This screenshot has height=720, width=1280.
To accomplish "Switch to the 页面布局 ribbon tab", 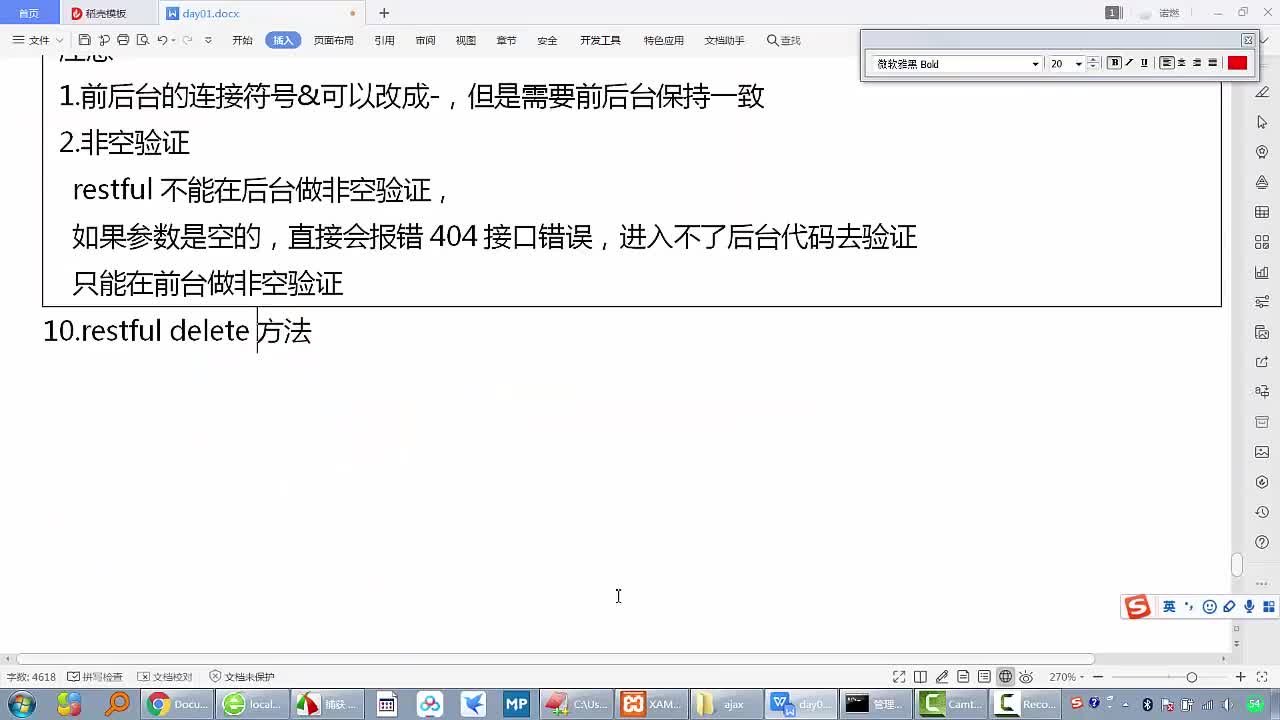I will 333,40.
